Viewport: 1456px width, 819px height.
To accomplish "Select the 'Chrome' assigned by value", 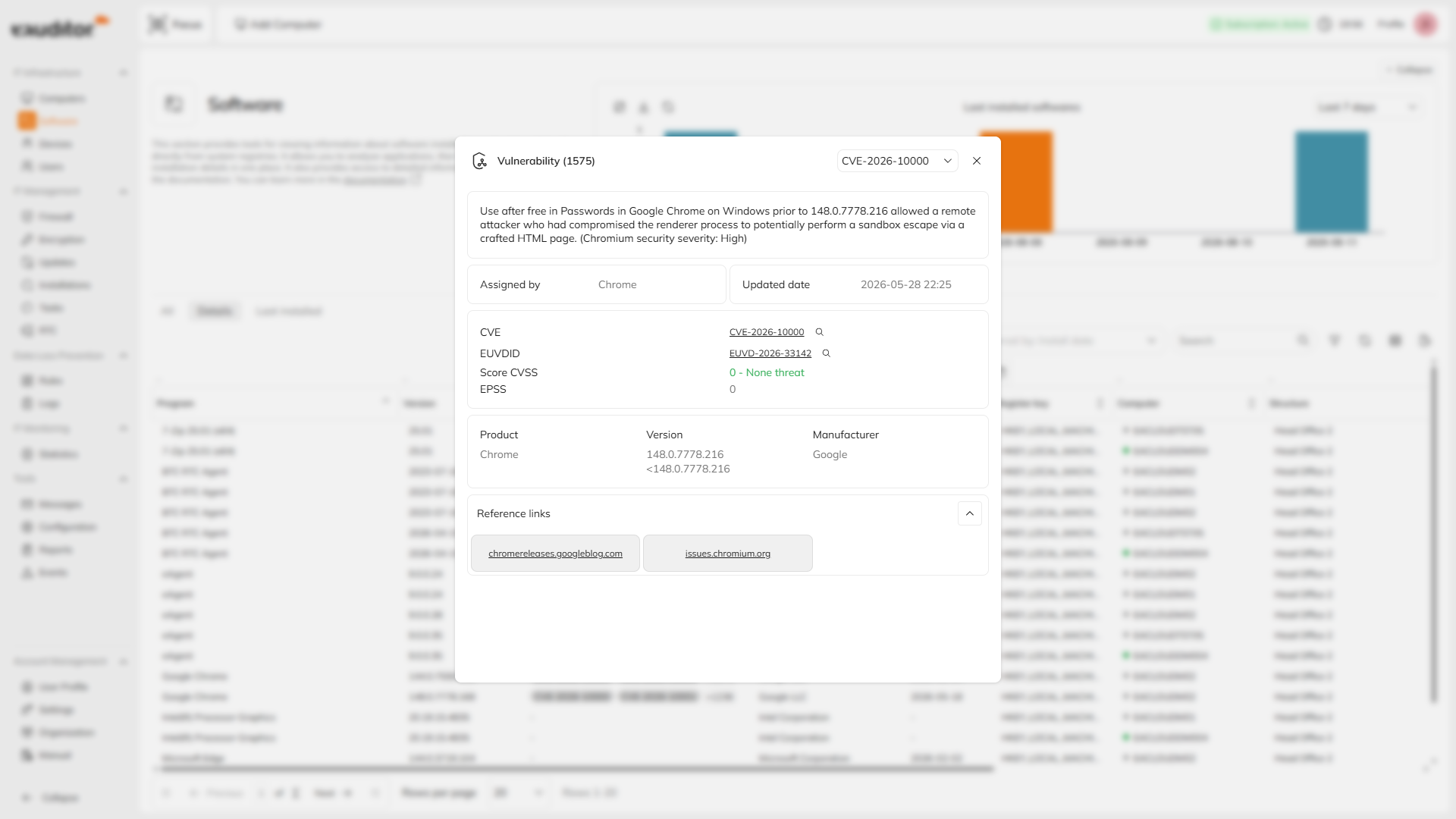I will click(x=617, y=284).
